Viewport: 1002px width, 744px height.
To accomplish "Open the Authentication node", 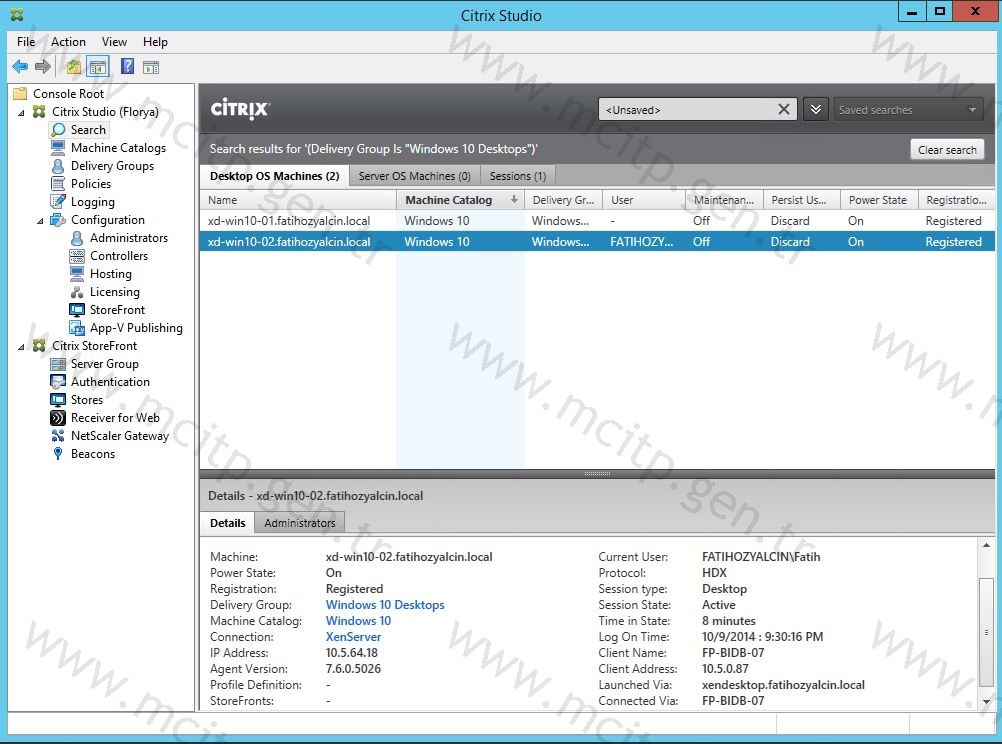I will point(111,382).
